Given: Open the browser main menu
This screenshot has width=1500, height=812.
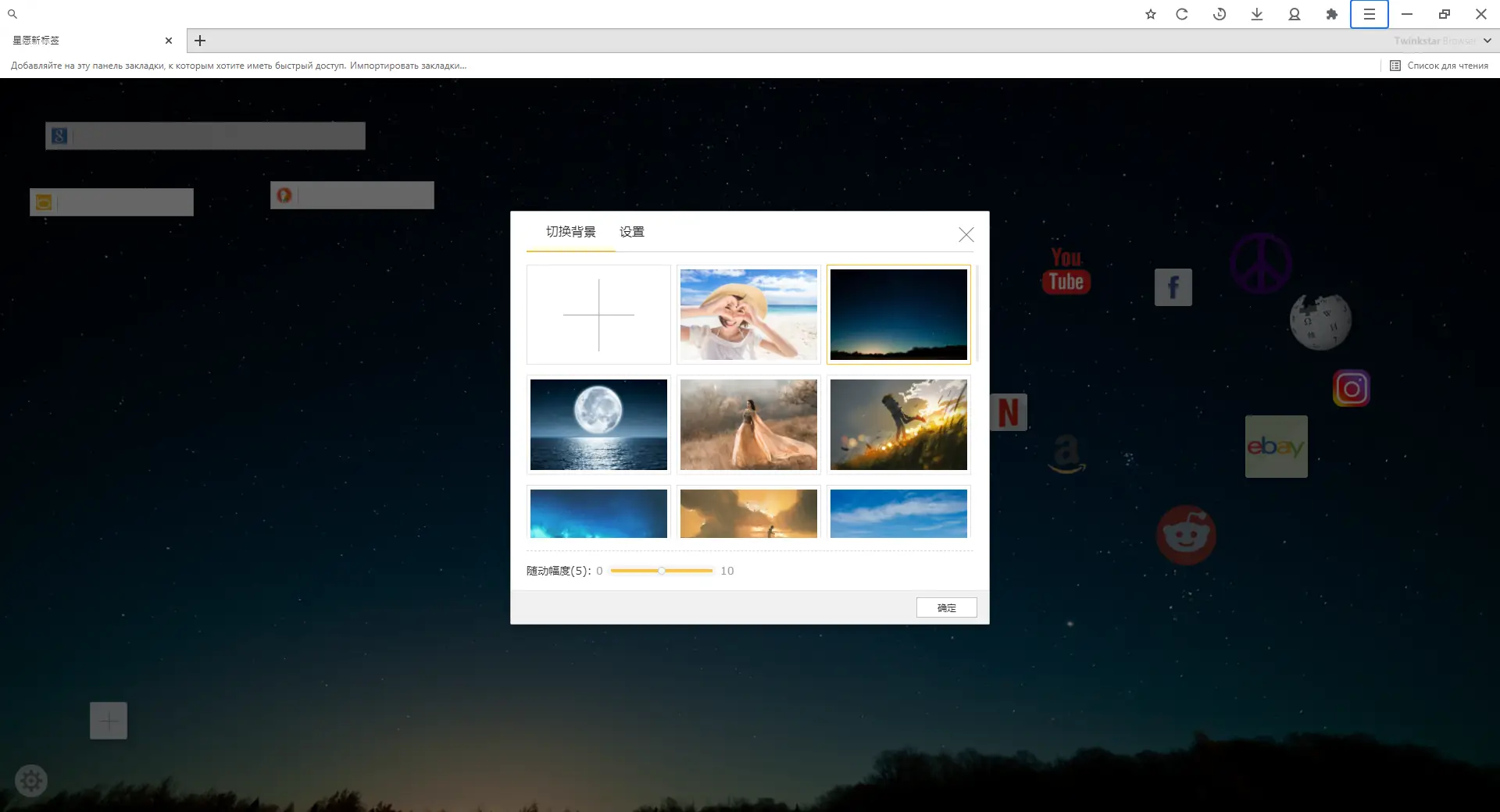Looking at the screenshot, I should (x=1369, y=13).
